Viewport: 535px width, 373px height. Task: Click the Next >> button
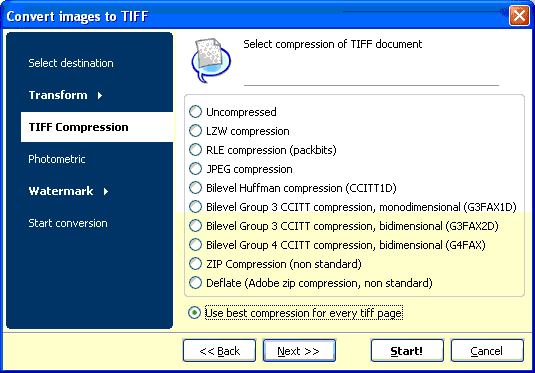point(299,351)
